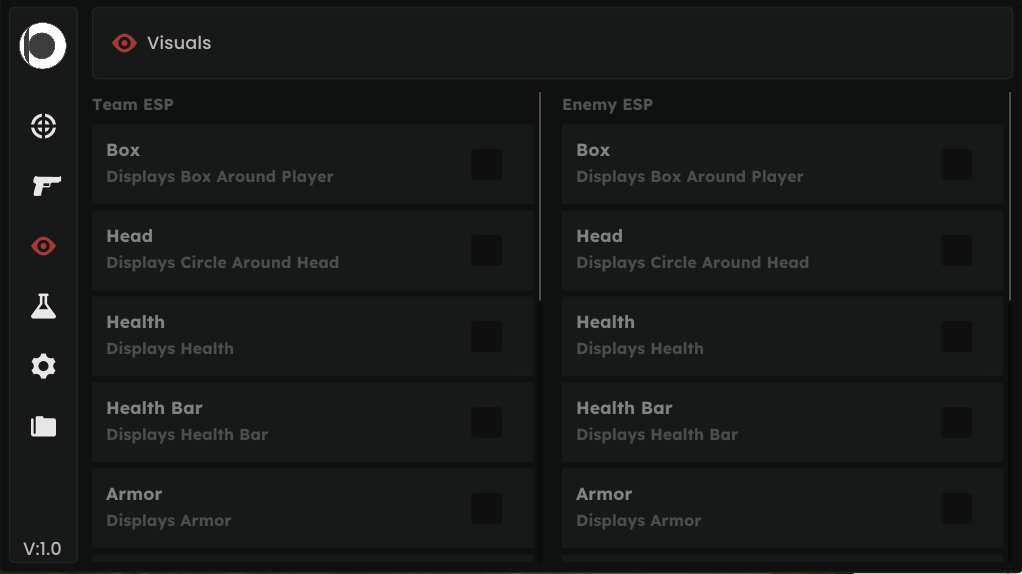1022x574 pixels.
Task: Toggle Team ESP Health Bar checkbox
Action: coord(487,423)
